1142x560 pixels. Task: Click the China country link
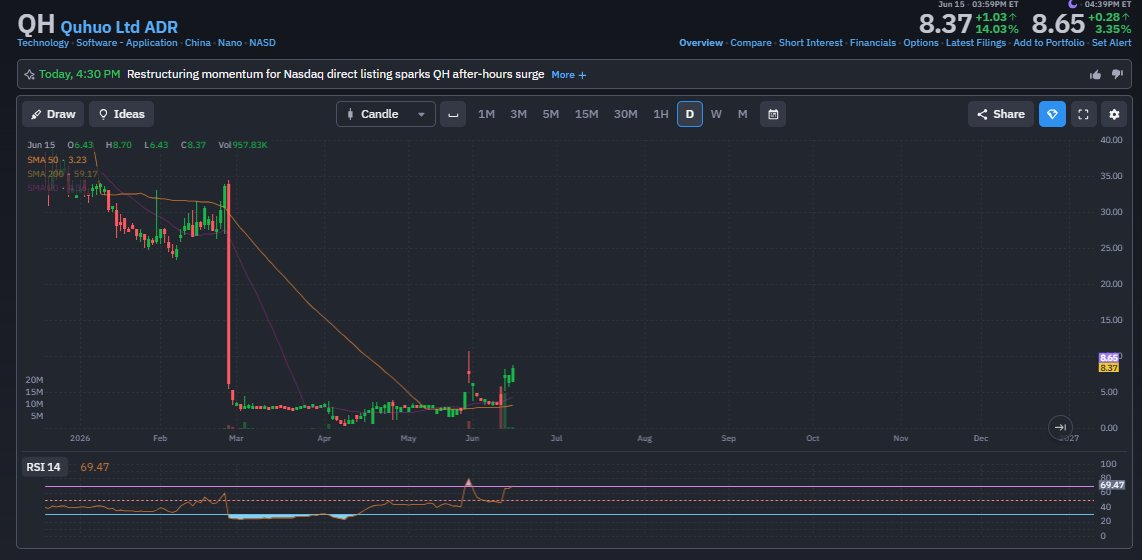(x=197, y=43)
